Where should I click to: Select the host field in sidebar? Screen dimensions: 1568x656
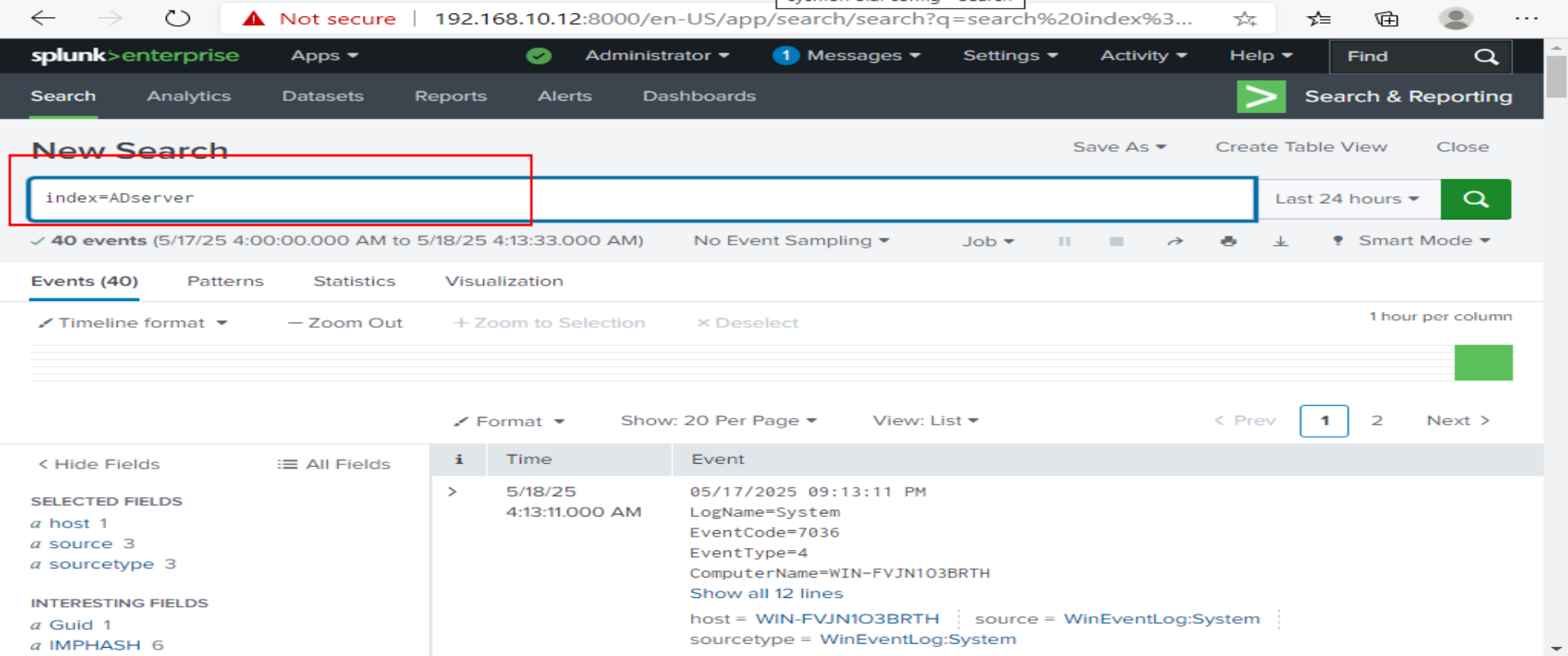click(69, 523)
